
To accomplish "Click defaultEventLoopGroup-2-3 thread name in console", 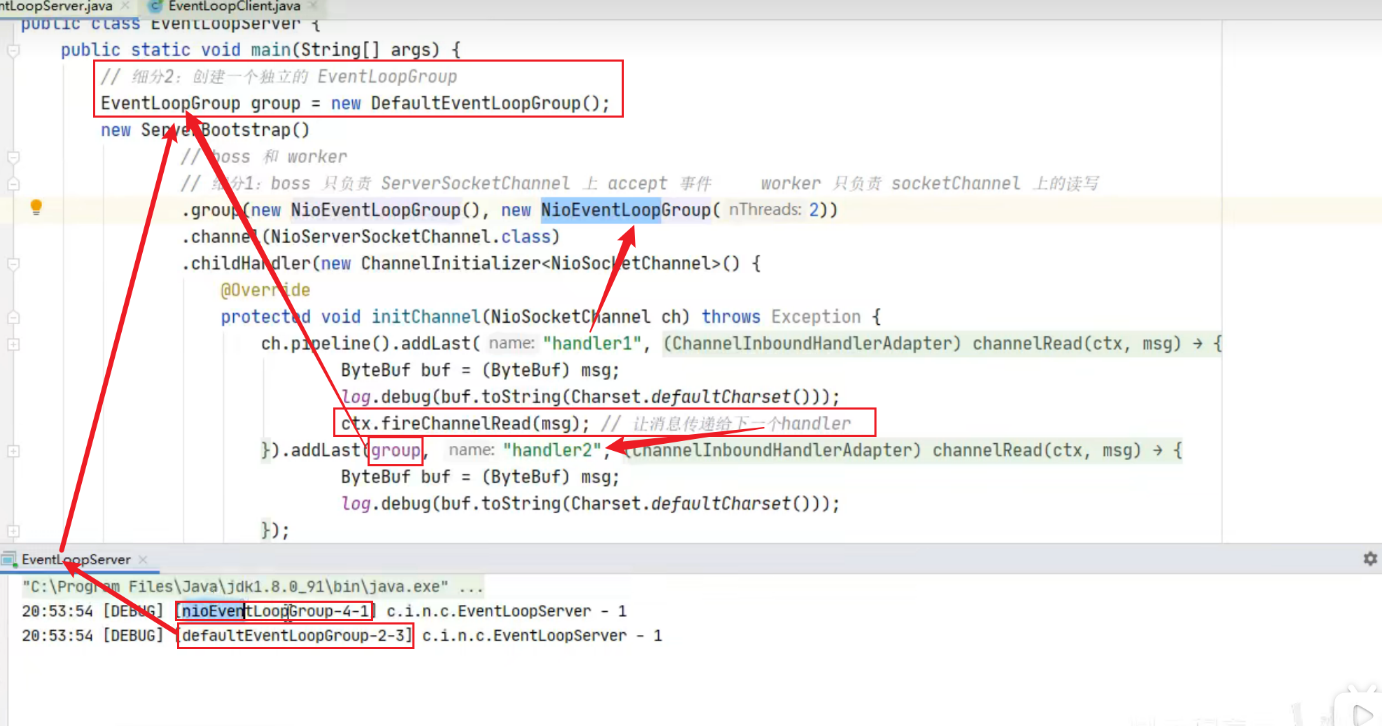I will [x=296, y=636].
